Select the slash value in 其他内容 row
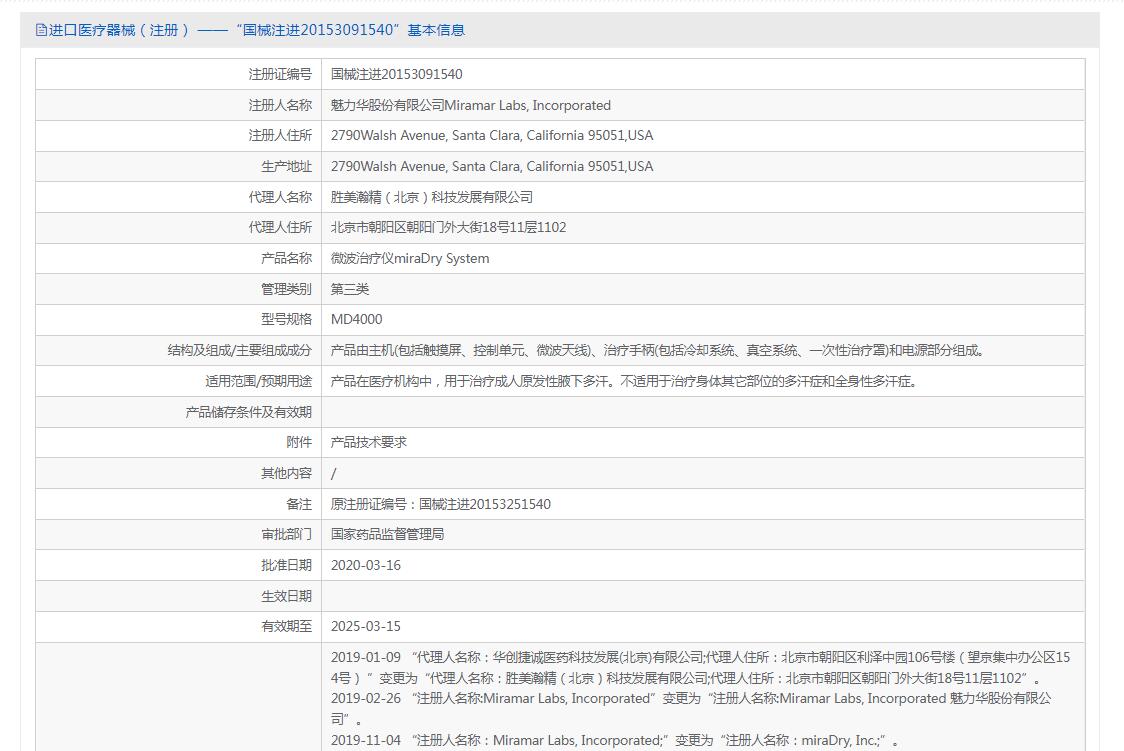Screen dimensions: 1124x751 coord(333,474)
